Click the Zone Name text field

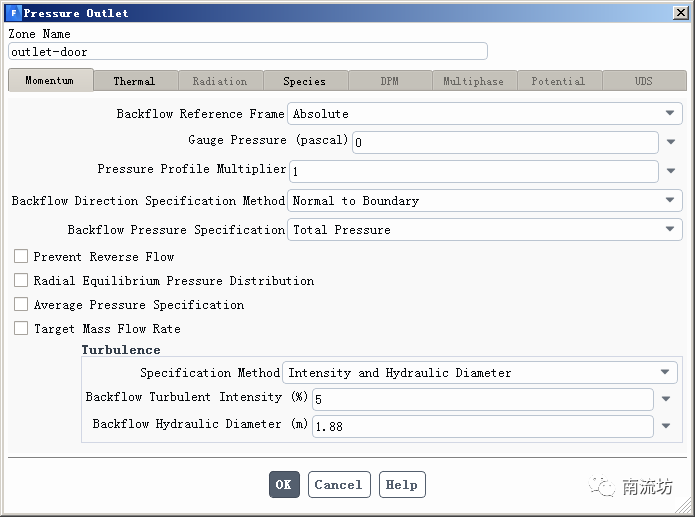247,51
